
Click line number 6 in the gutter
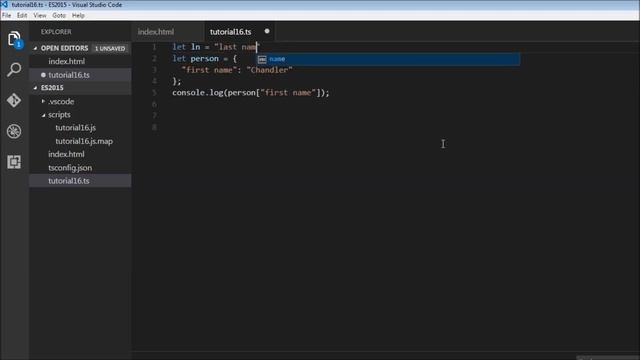pyautogui.click(x=154, y=104)
